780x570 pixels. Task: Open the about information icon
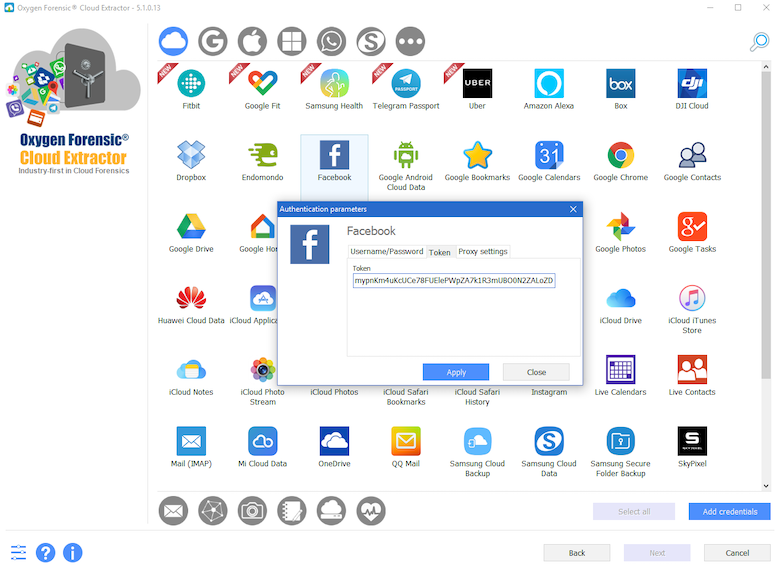coord(73,553)
